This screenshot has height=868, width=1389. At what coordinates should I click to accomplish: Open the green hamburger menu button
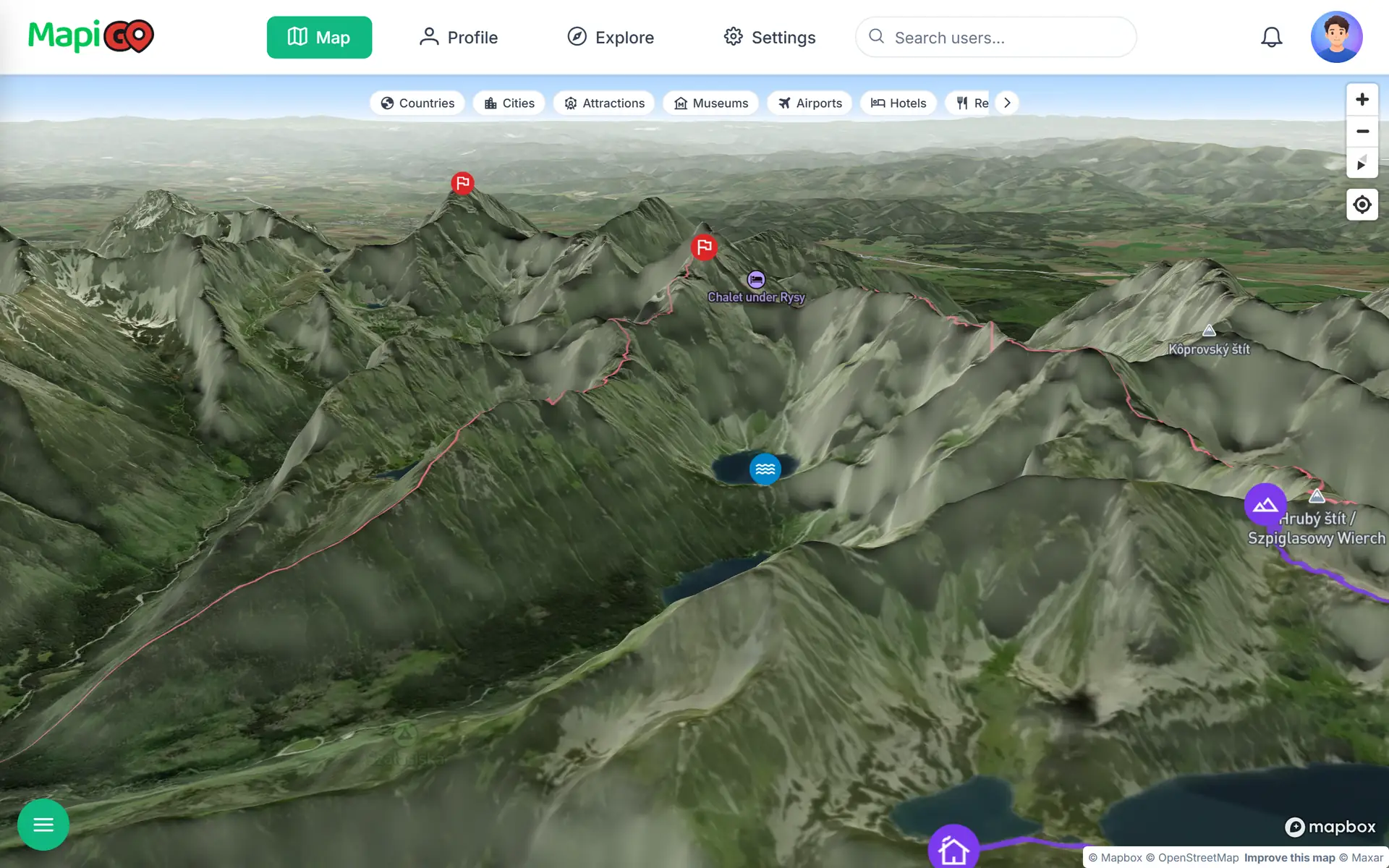(43, 825)
